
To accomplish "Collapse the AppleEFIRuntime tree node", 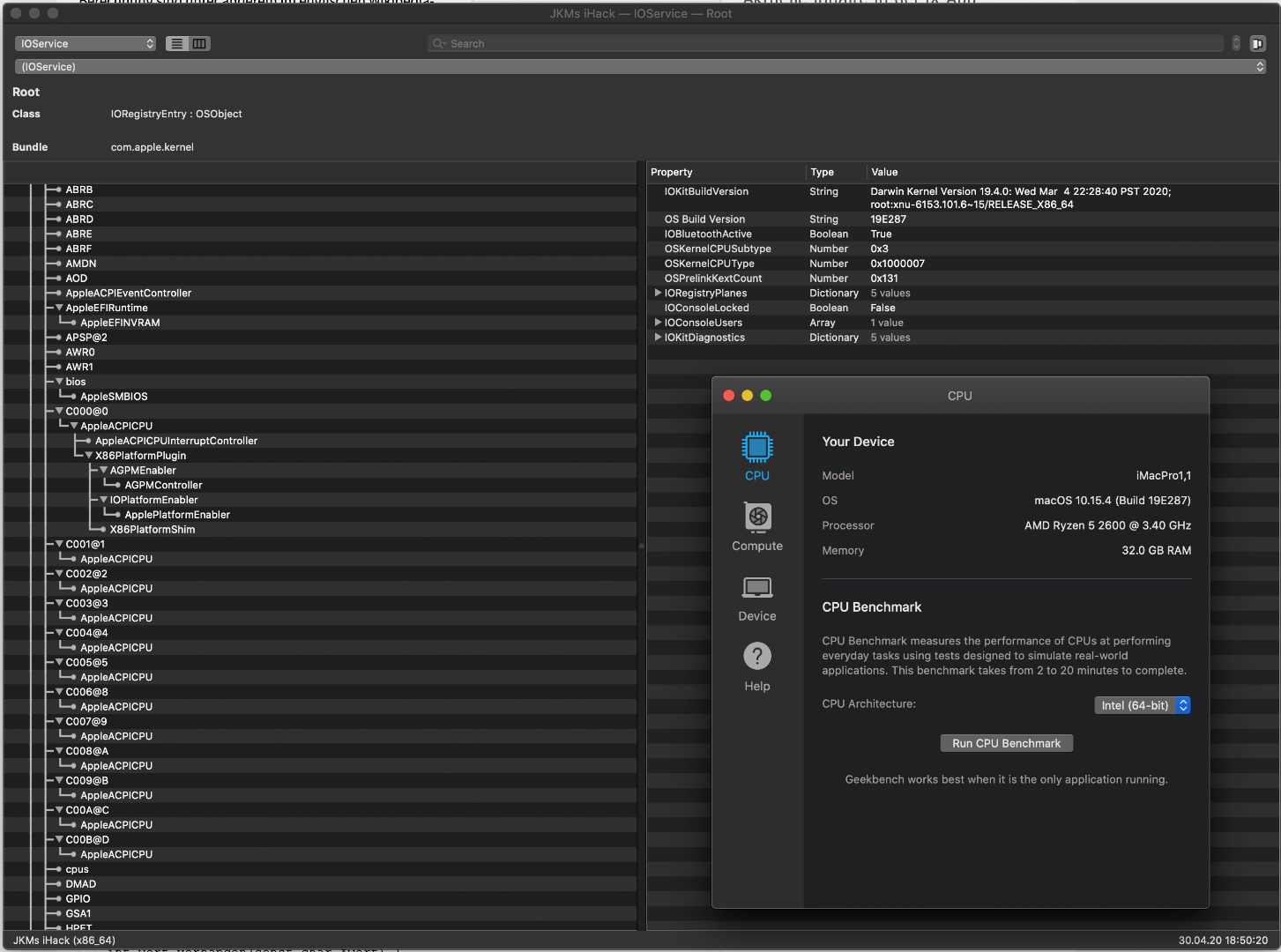I will pyautogui.click(x=59, y=308).
